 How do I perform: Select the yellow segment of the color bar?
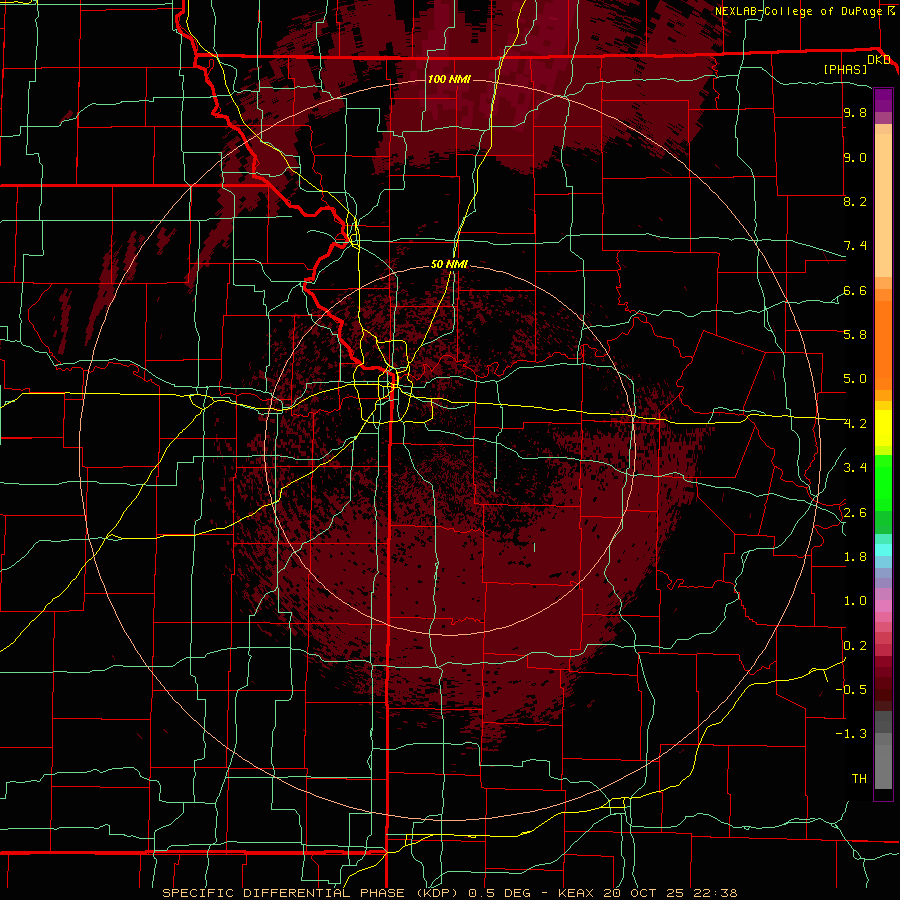click(x=883, y=428)
